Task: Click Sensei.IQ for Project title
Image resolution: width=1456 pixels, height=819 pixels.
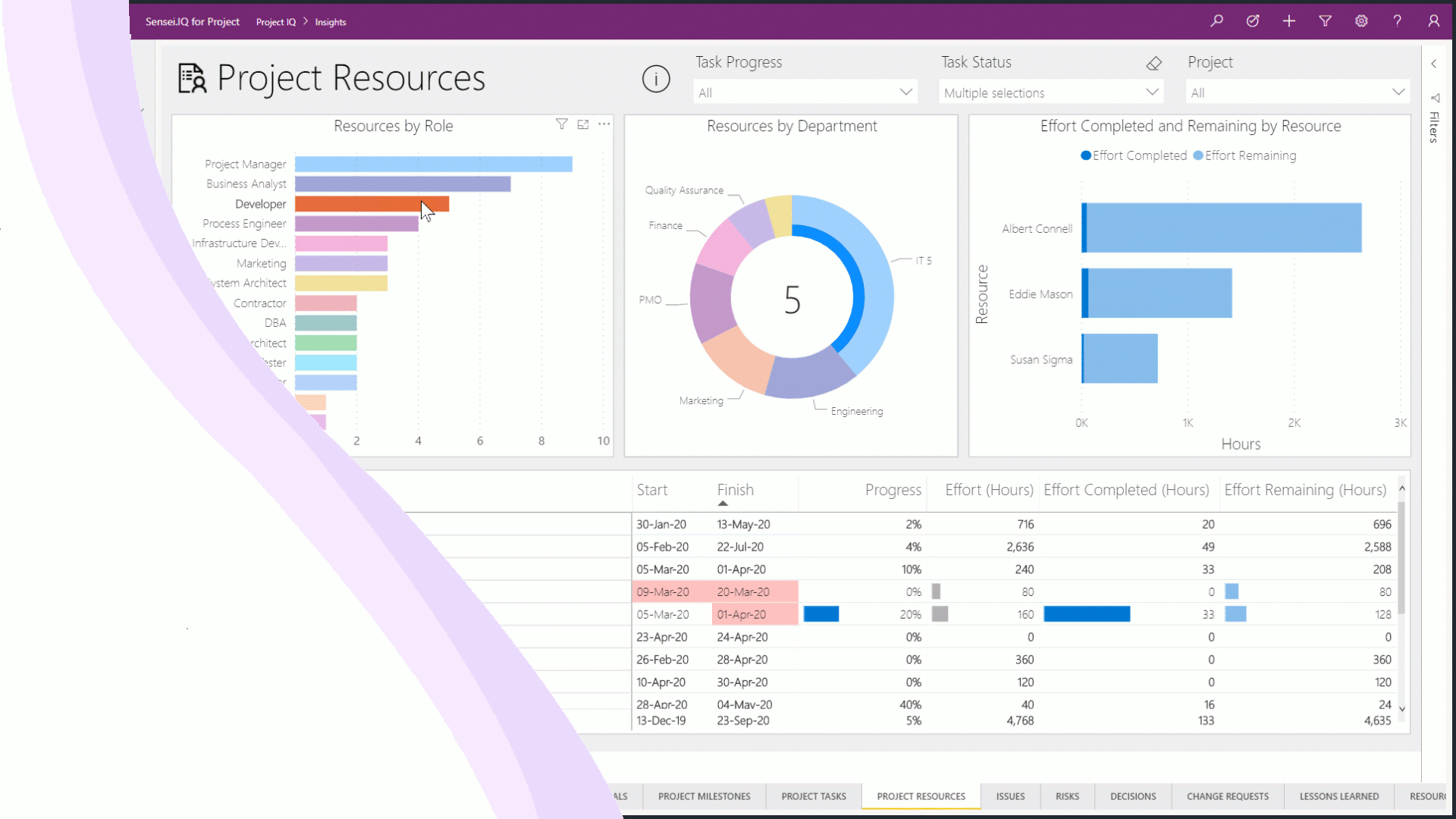Action: pyautogui.click(x=193, y=21)
